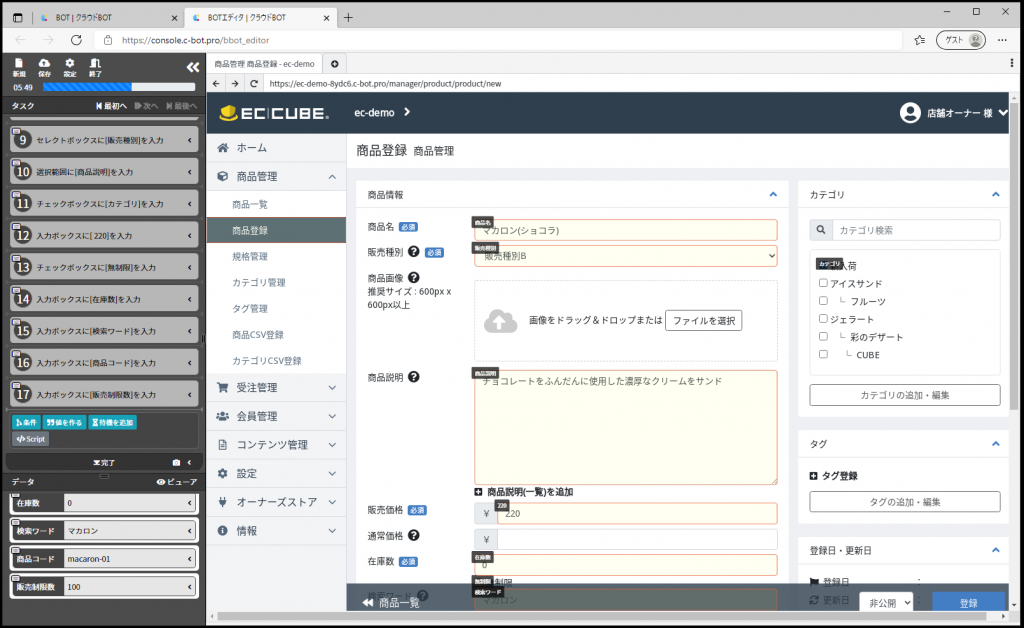Viewport: 1024px width, 628px height.
Task: Click the blue 登録 button
Action: (968, 603)
